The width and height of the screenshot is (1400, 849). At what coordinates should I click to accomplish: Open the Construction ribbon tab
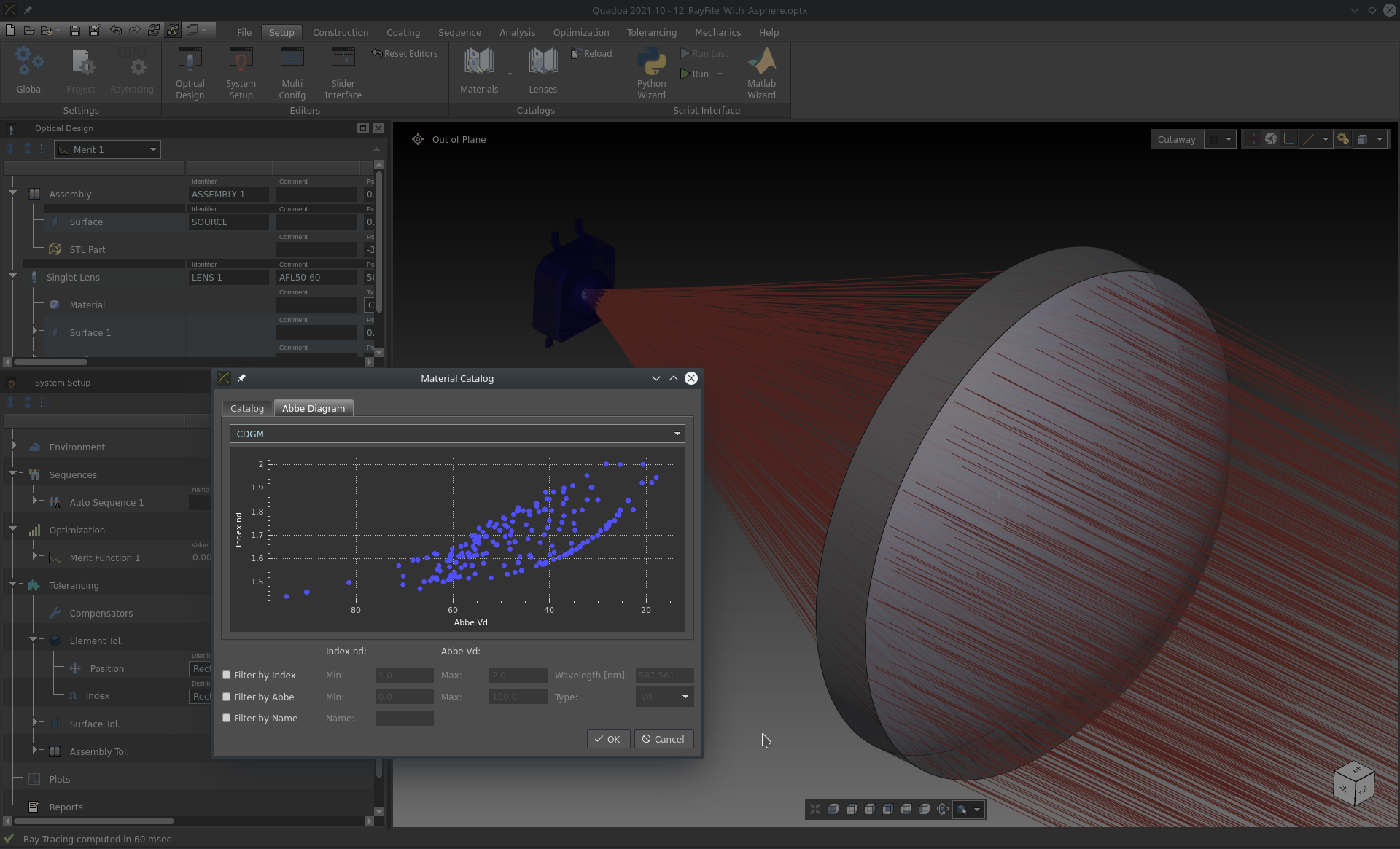click(x=341, y=32)
